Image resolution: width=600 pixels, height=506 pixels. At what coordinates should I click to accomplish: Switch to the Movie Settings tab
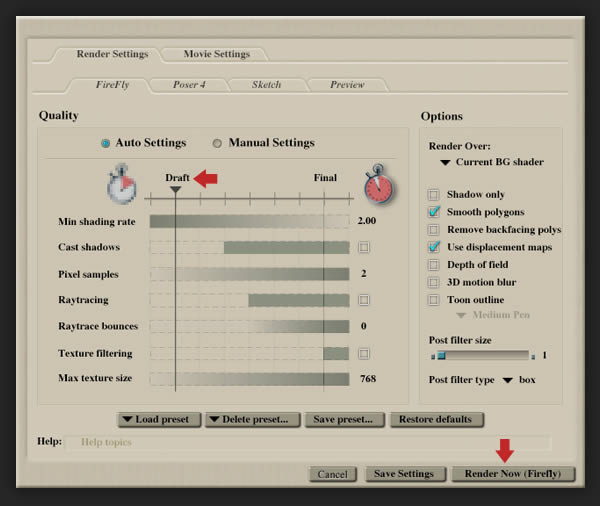(x=217, y=54)
